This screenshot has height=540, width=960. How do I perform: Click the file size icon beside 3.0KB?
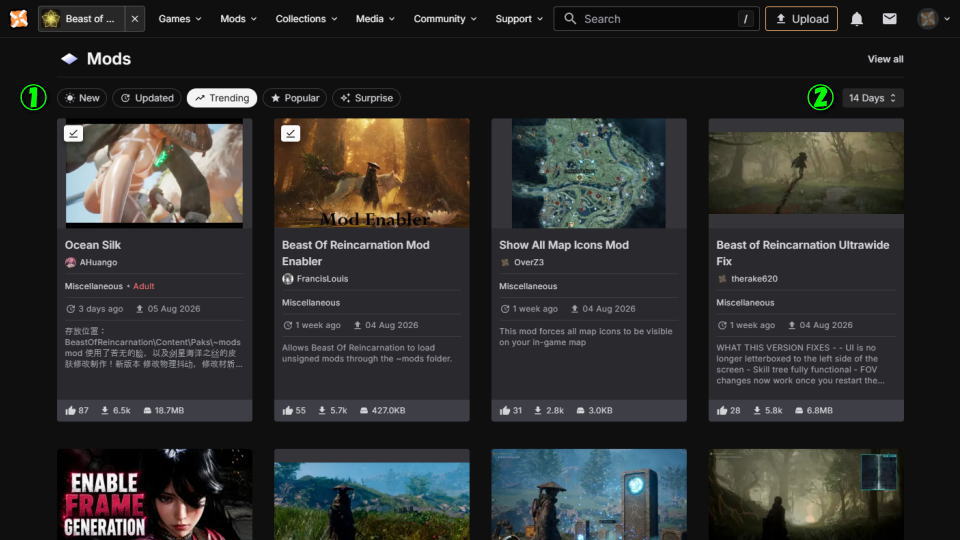point(580,410)
